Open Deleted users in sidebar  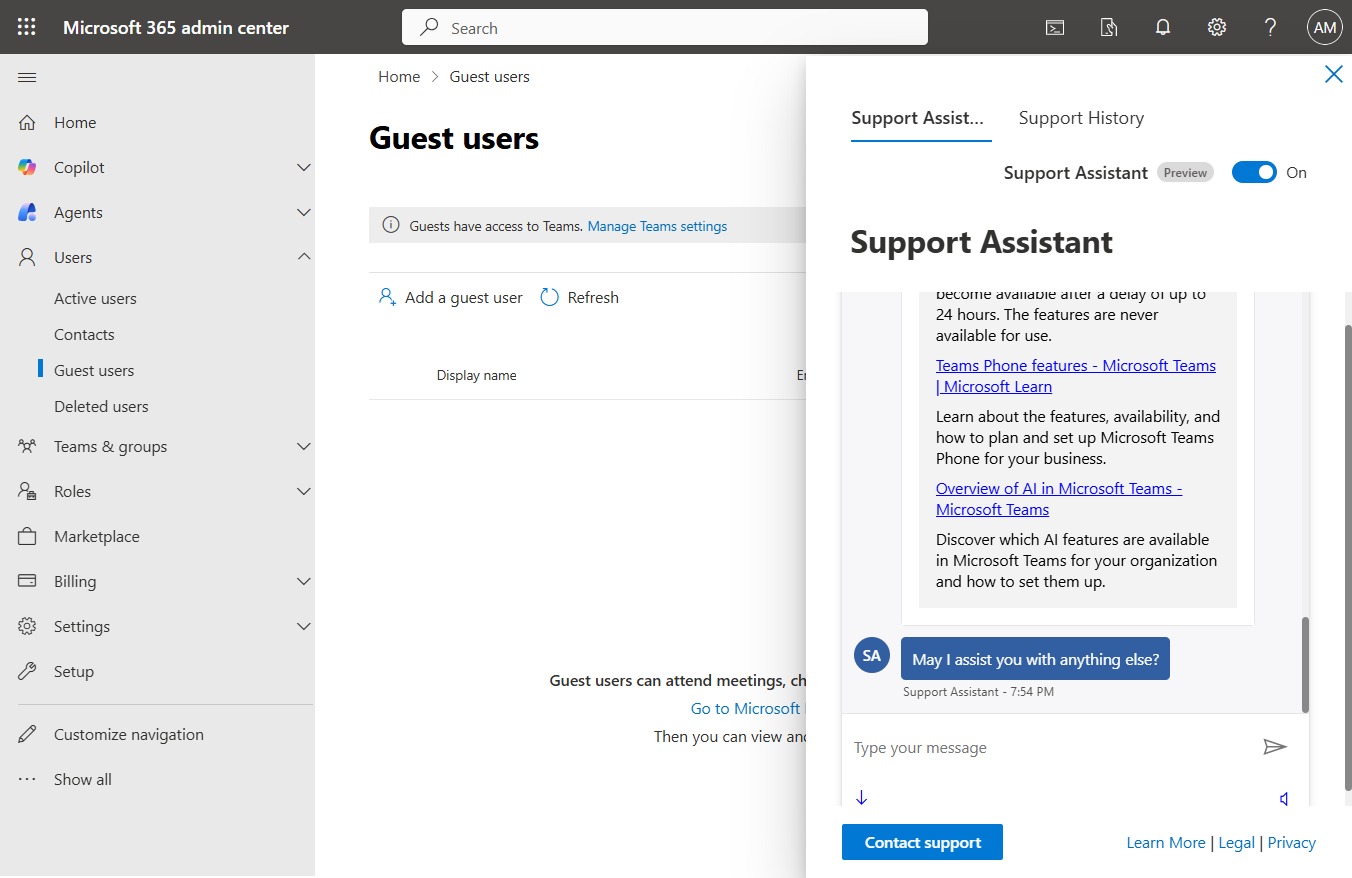pyautogui.click(x=101, y=406)
